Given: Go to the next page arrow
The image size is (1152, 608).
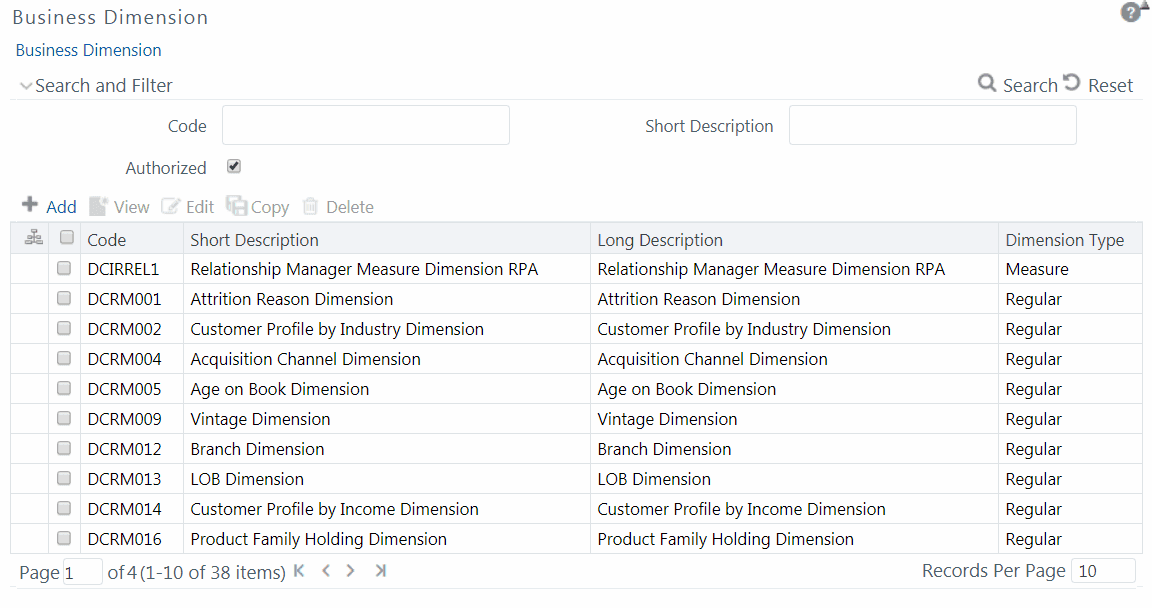Looking at the screenshot, I should coord(350,571).
